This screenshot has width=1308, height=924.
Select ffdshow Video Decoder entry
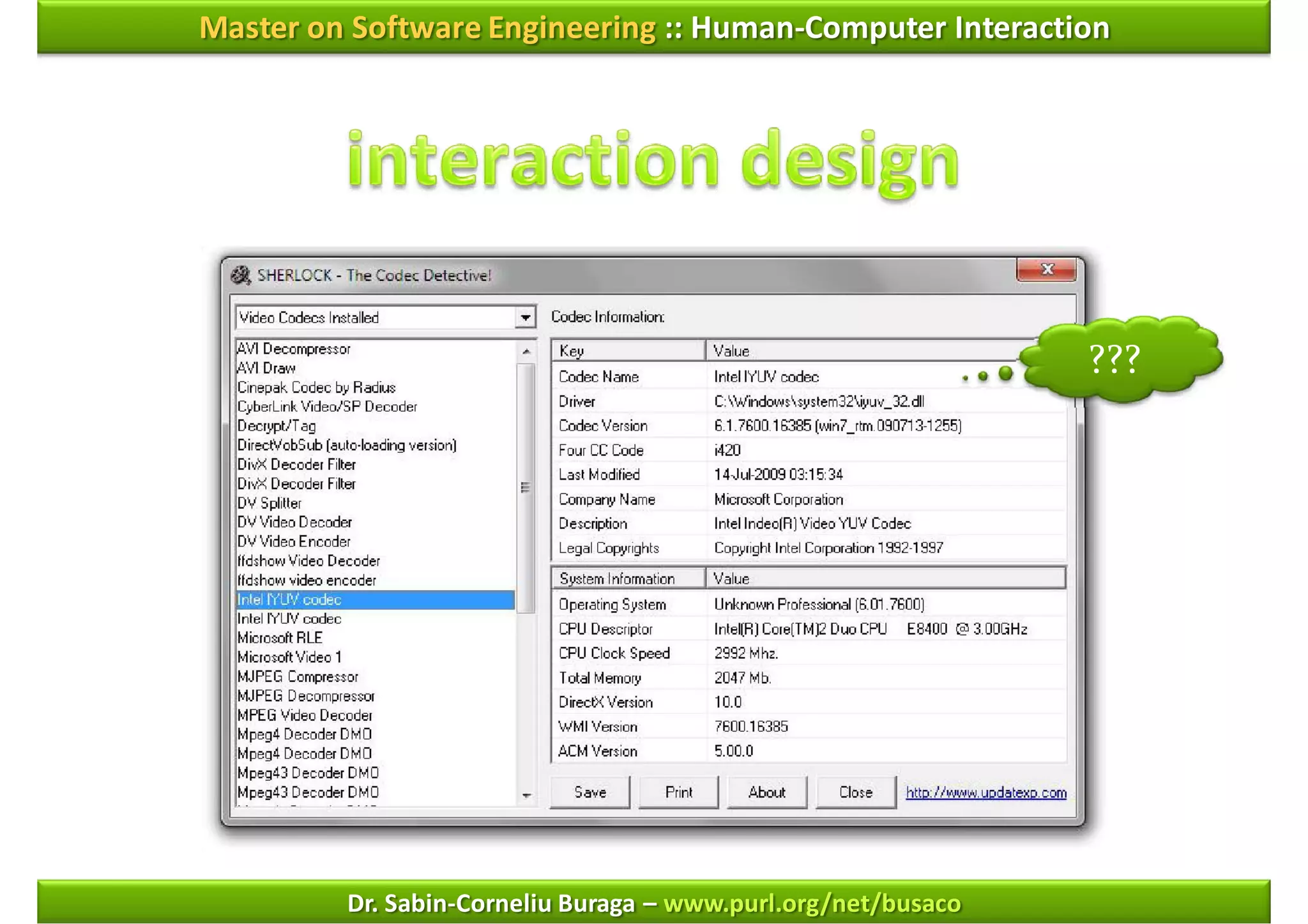[376, 561]
